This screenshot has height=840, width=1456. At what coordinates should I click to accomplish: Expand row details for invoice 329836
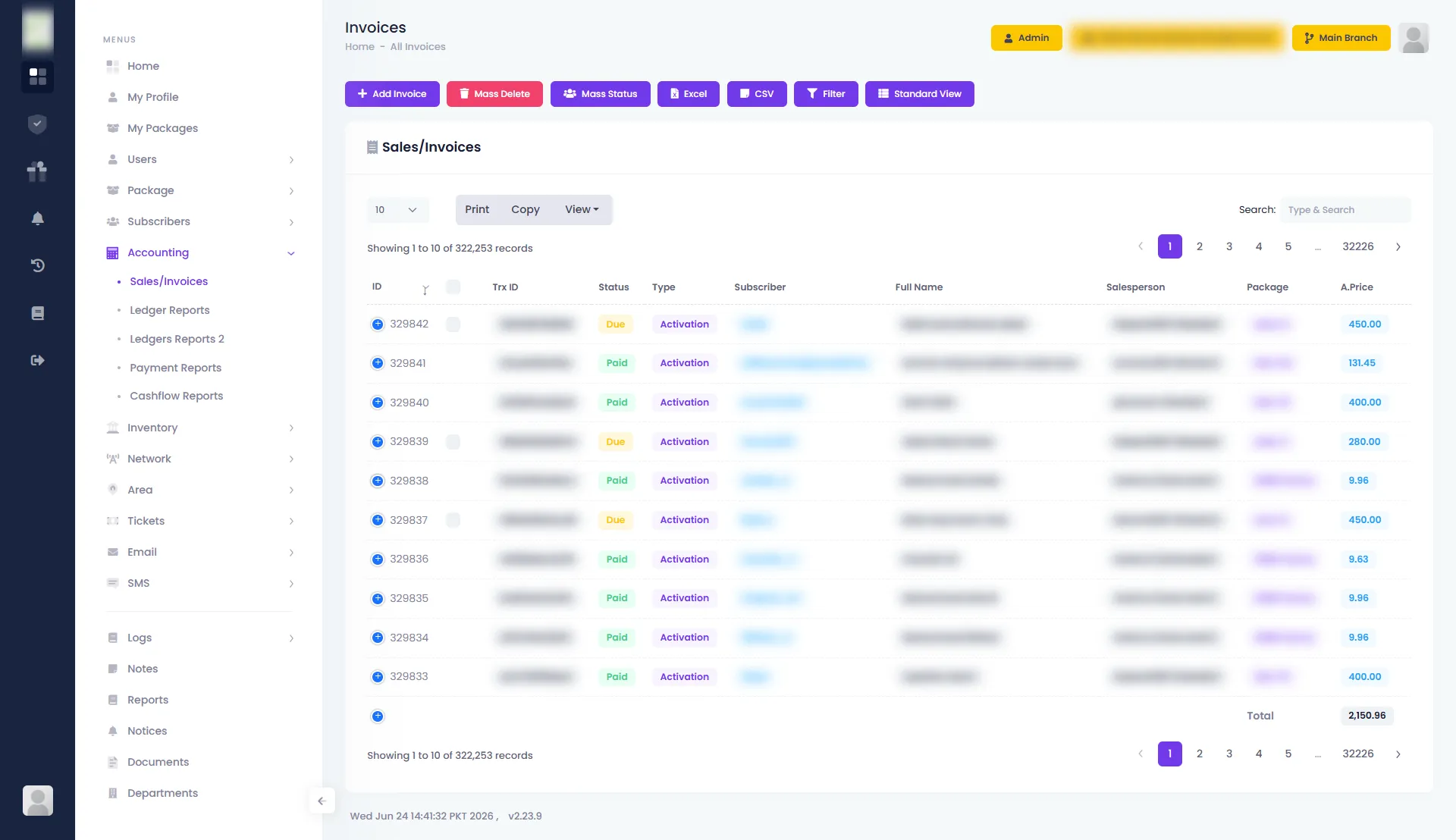378,559
